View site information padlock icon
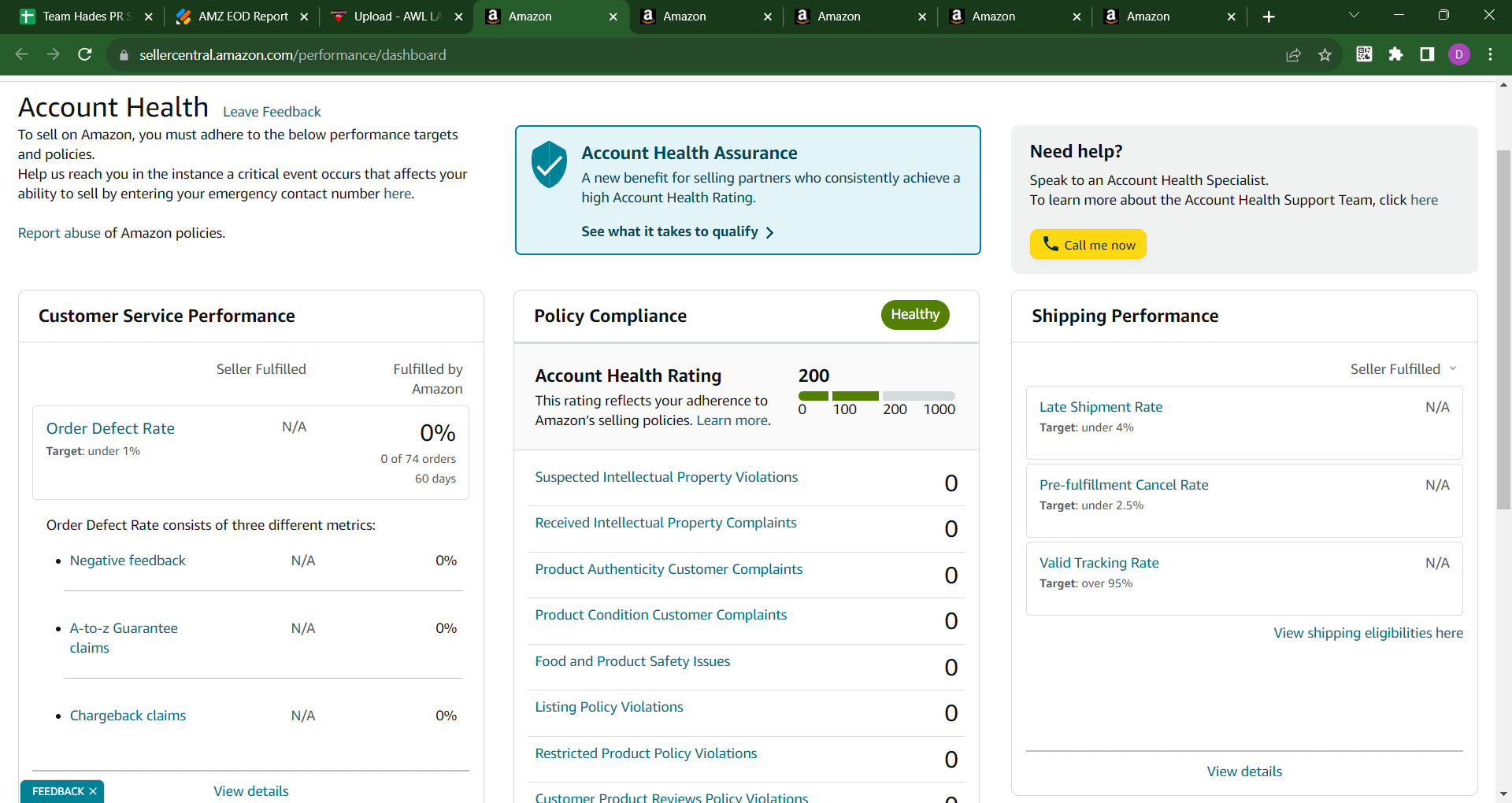This screenshot has width=1512, height=803. 123,55
